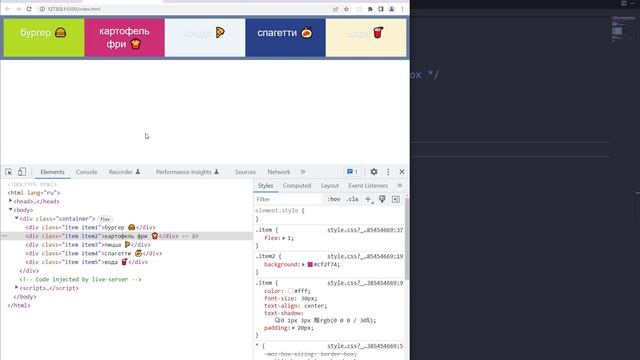Open style.css link for the * rule
640x360 pixels.
[365, 346]
